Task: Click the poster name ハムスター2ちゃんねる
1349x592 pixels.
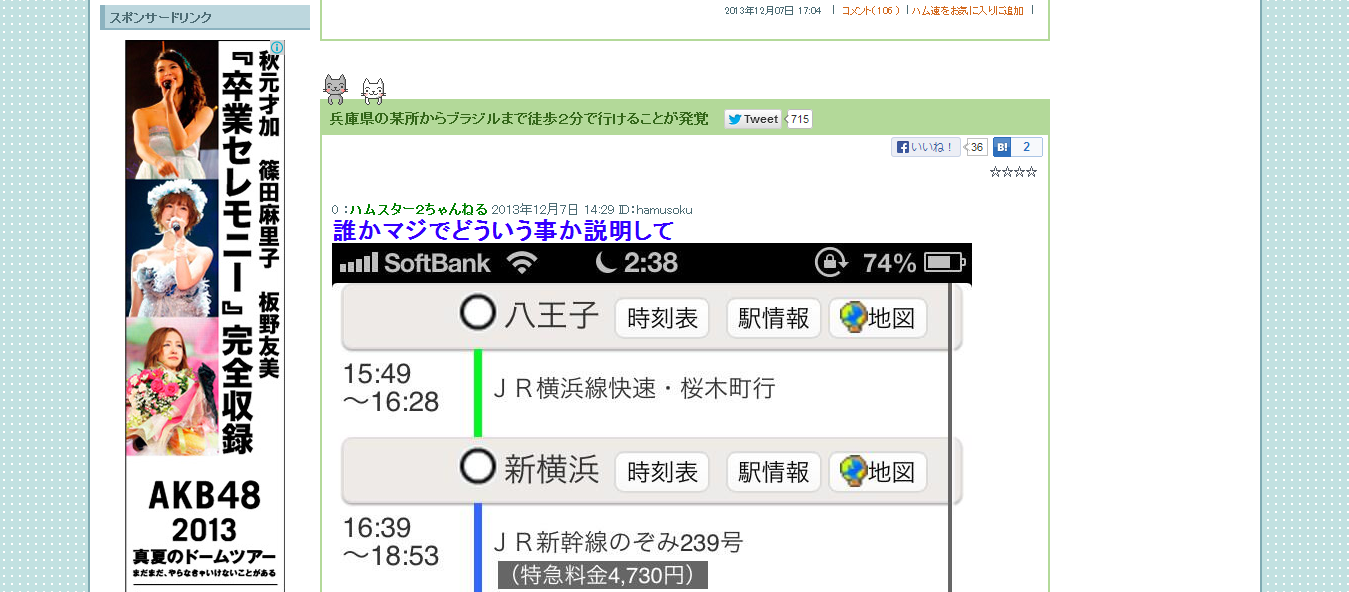Action: (x=418, y=209)
